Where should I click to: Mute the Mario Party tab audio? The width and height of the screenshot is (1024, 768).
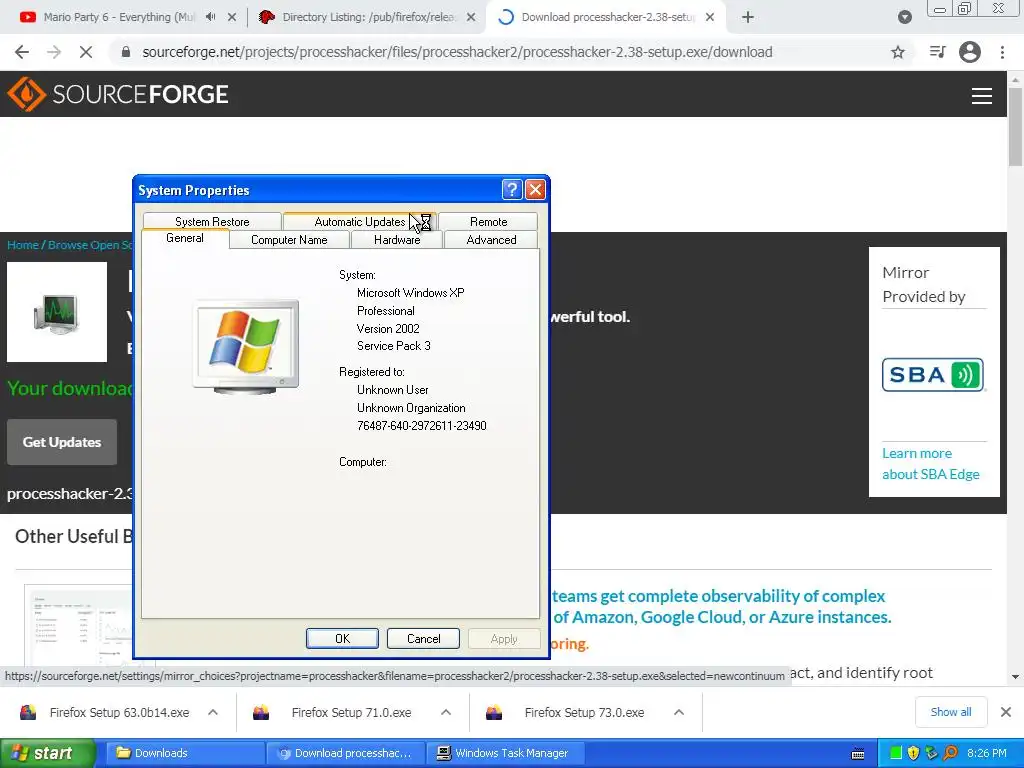[x=210, y=17]
